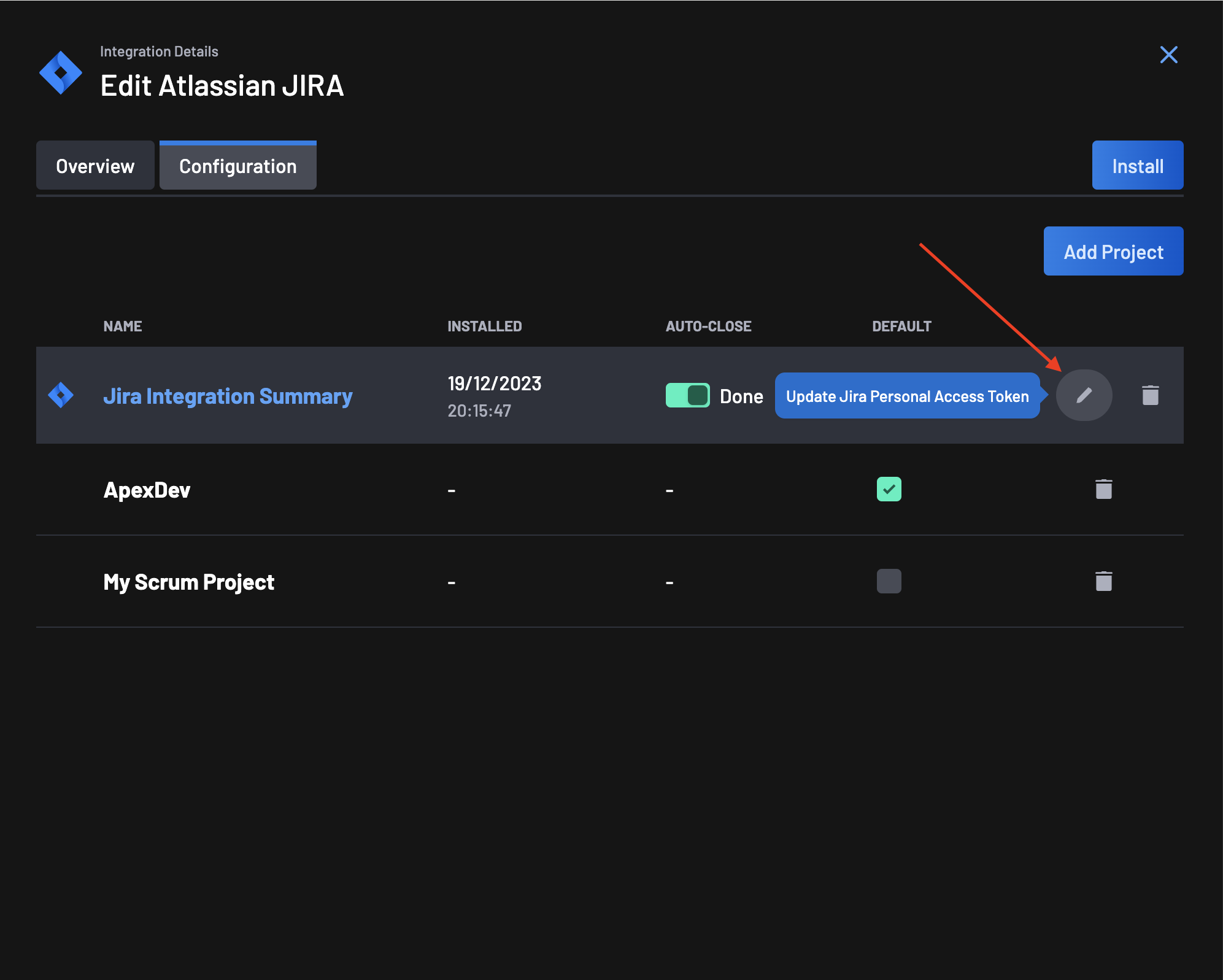Set My Scrum Project as default
Viewport: 1223px width, 980px height.
(x=889, y=581)
